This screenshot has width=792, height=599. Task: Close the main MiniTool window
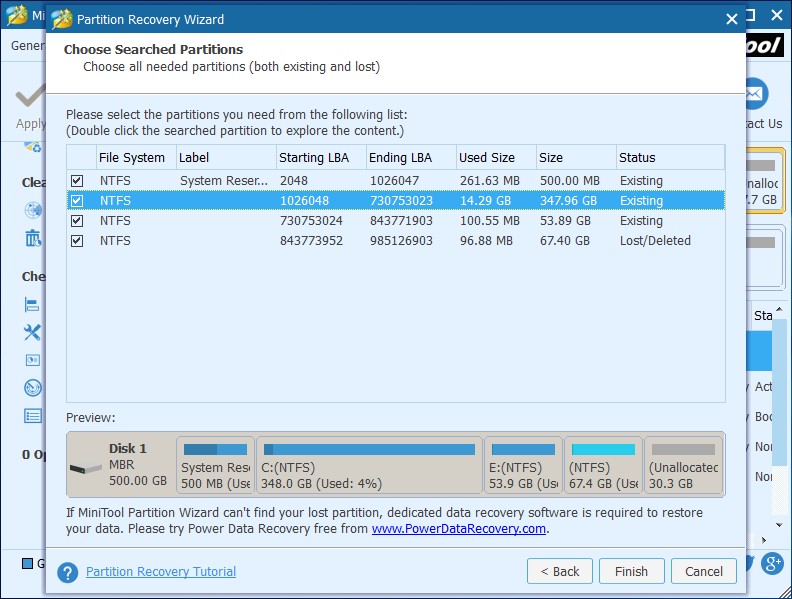click(777, 15)
